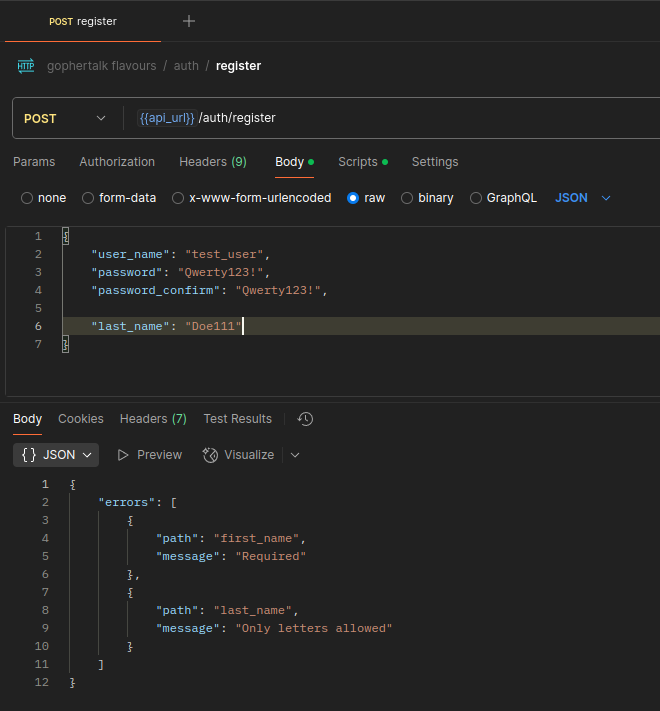Click the "Required" message in response
This screenshot has width=660, height=711.
point(271,556)
